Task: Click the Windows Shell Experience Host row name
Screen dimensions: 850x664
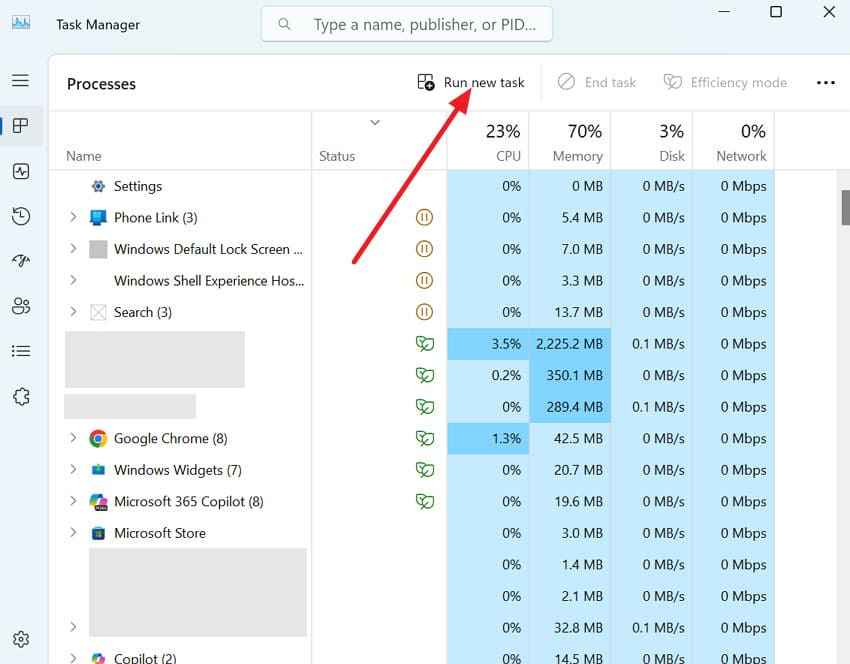Action: tap(209, 281)
